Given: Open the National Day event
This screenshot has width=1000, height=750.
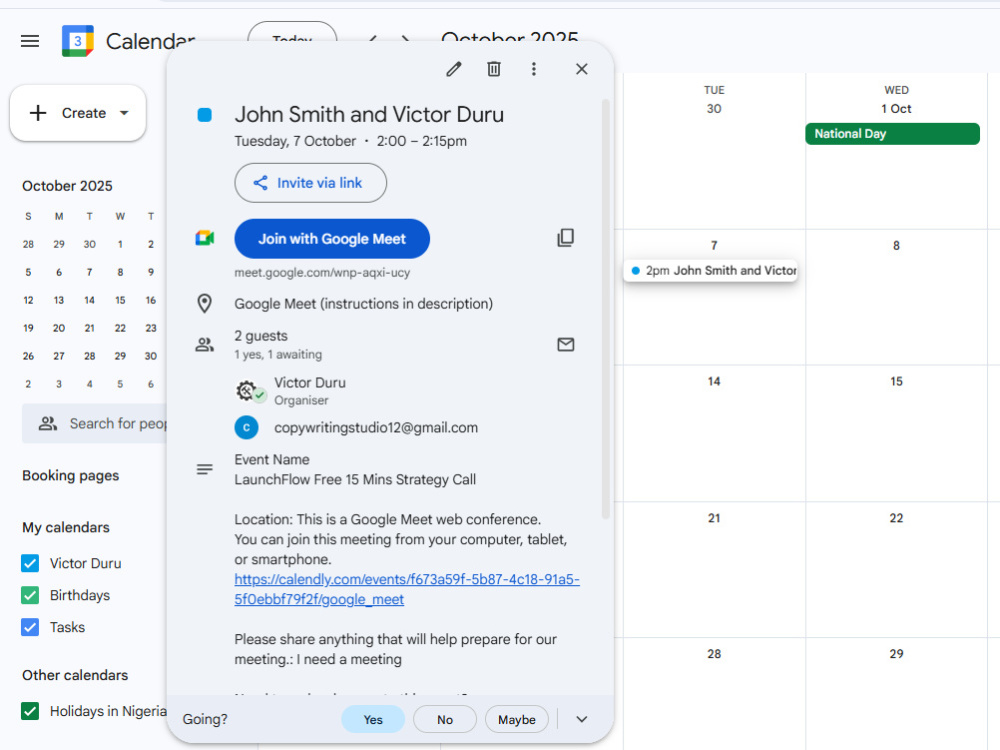Looking at the screenshot, I should 892,134.
